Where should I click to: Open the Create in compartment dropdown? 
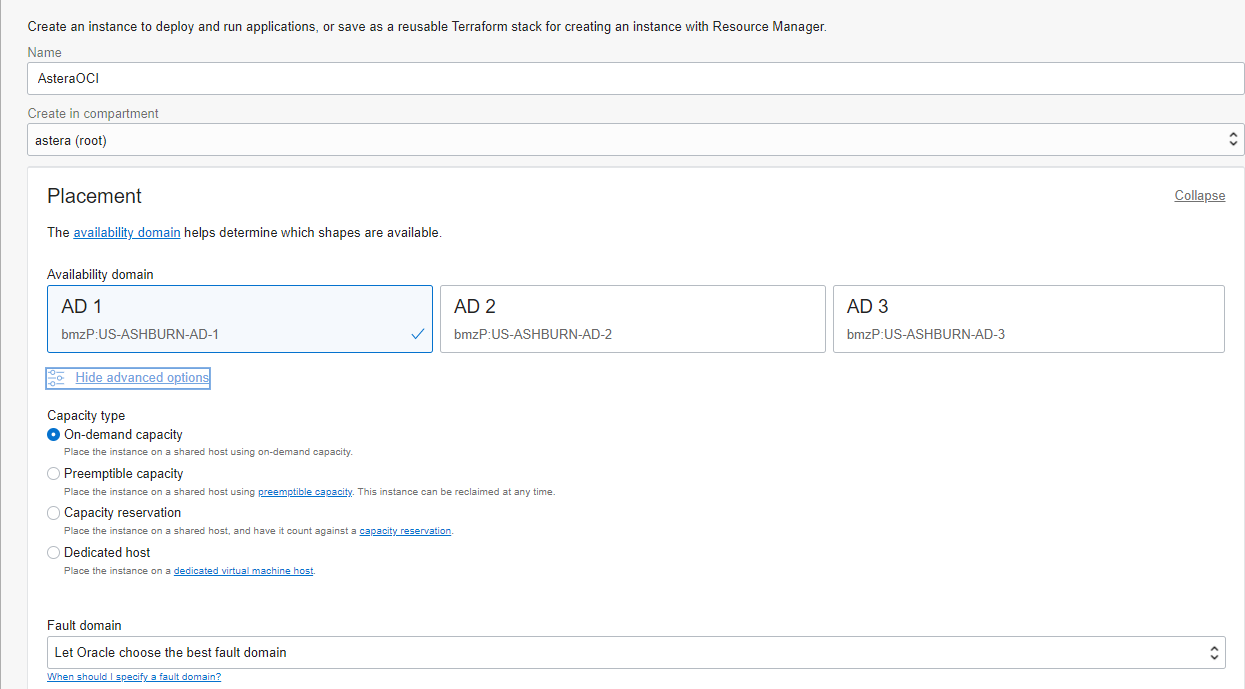click(635, 140)
